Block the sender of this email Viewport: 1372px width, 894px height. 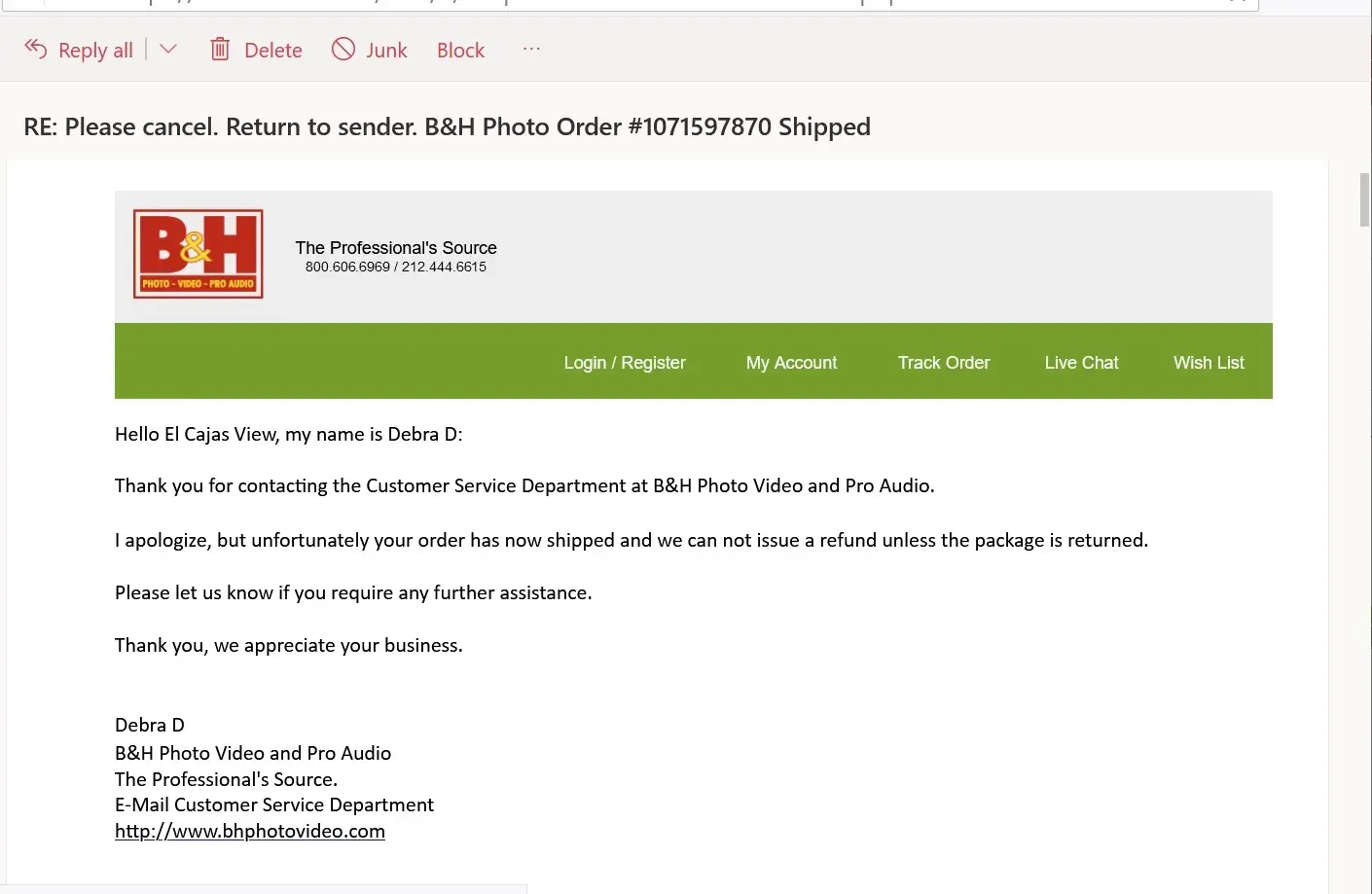click(x=460, y=51)
